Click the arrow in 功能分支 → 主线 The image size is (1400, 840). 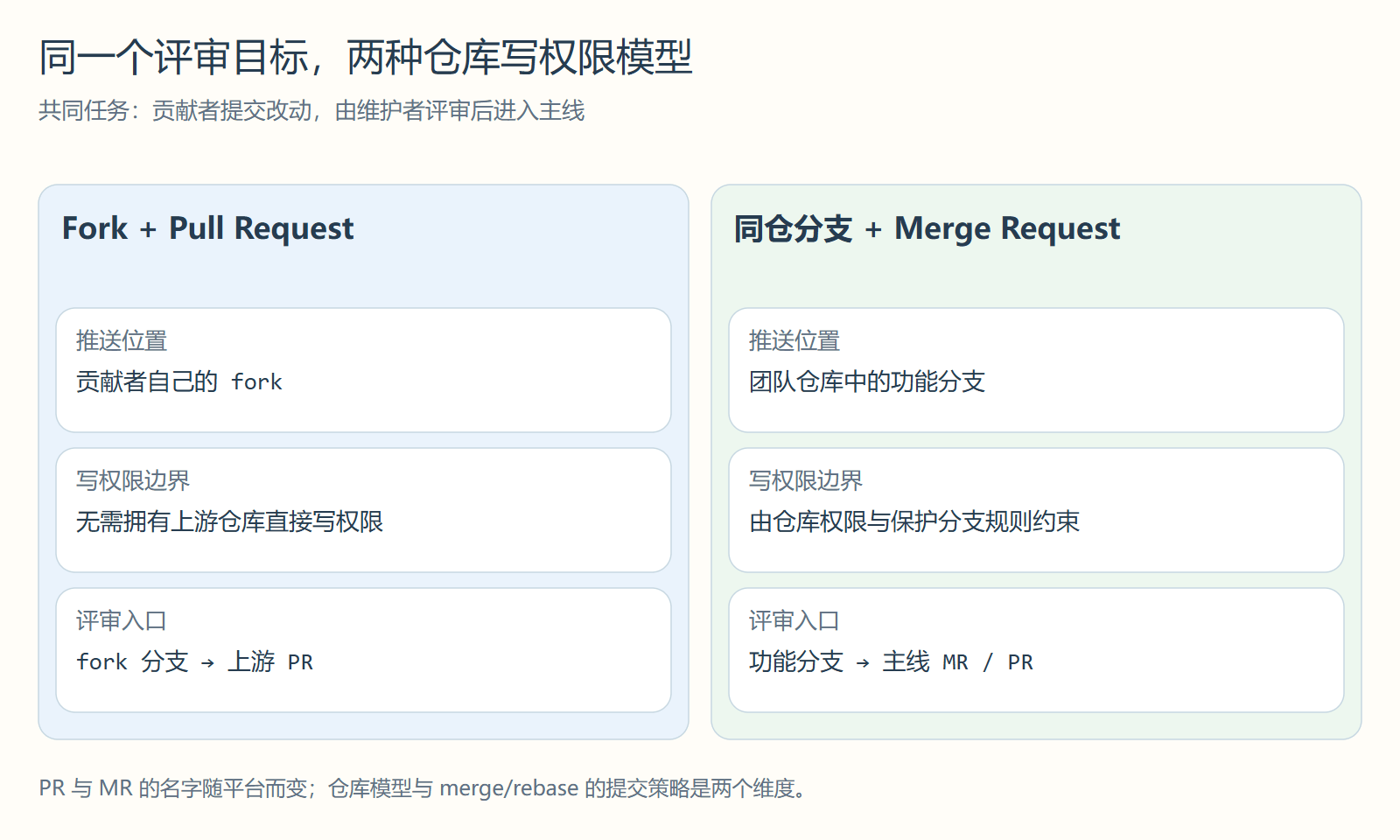(x=863, y=663)
